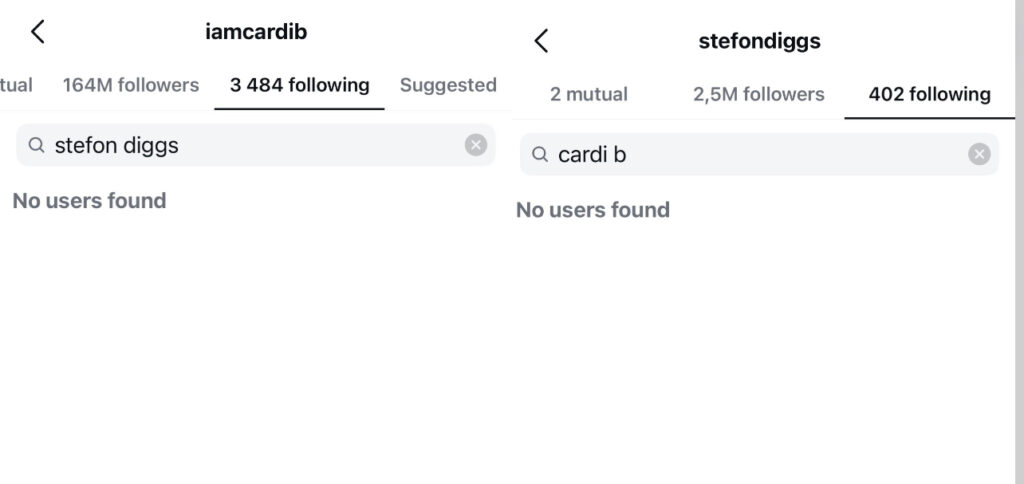Clear the "cardi b" search text
The width and height of the screenshot is (1024, 484).
(979, 154)
